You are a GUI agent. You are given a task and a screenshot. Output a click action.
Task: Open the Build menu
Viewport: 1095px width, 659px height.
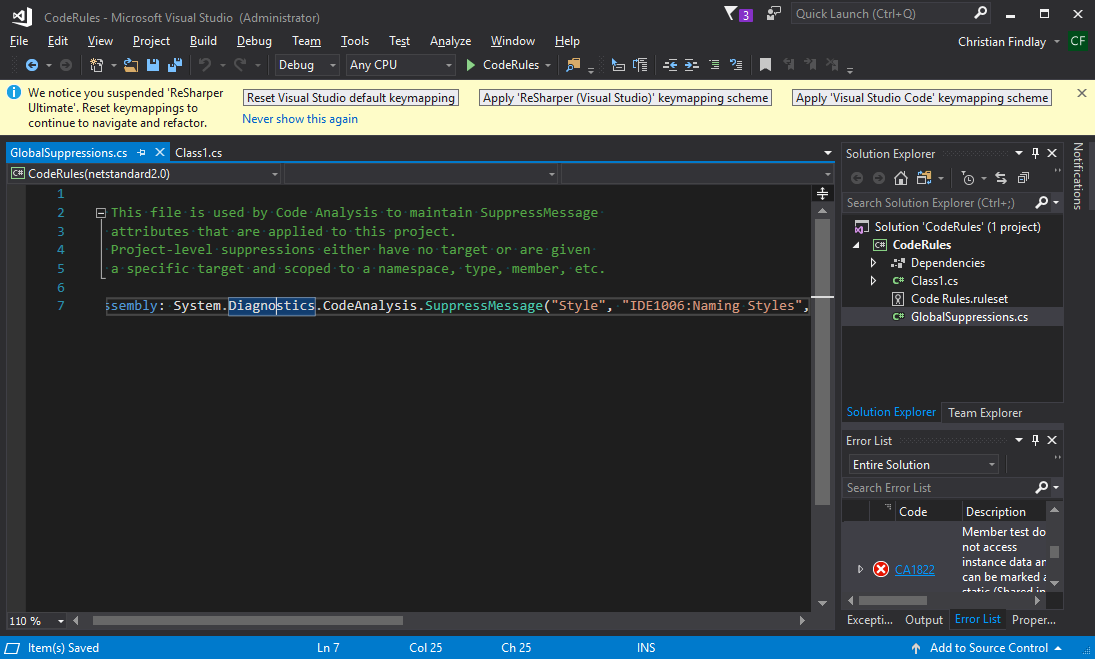pyautogui.click(x=203, y=41)
